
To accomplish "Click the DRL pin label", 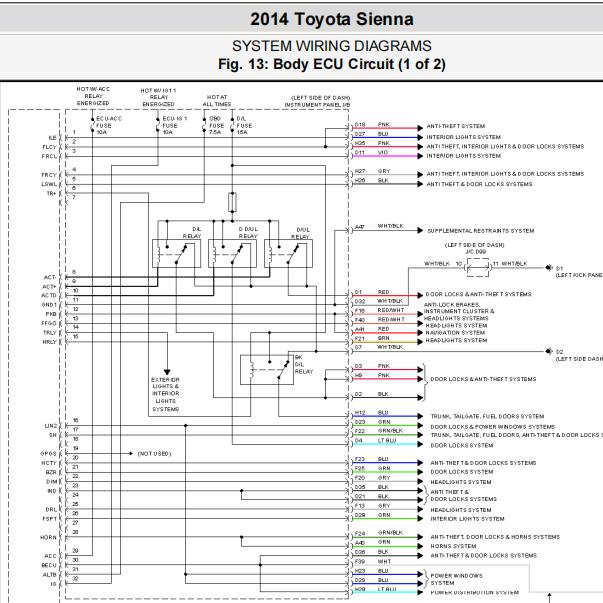I will [x=51, y=510].
